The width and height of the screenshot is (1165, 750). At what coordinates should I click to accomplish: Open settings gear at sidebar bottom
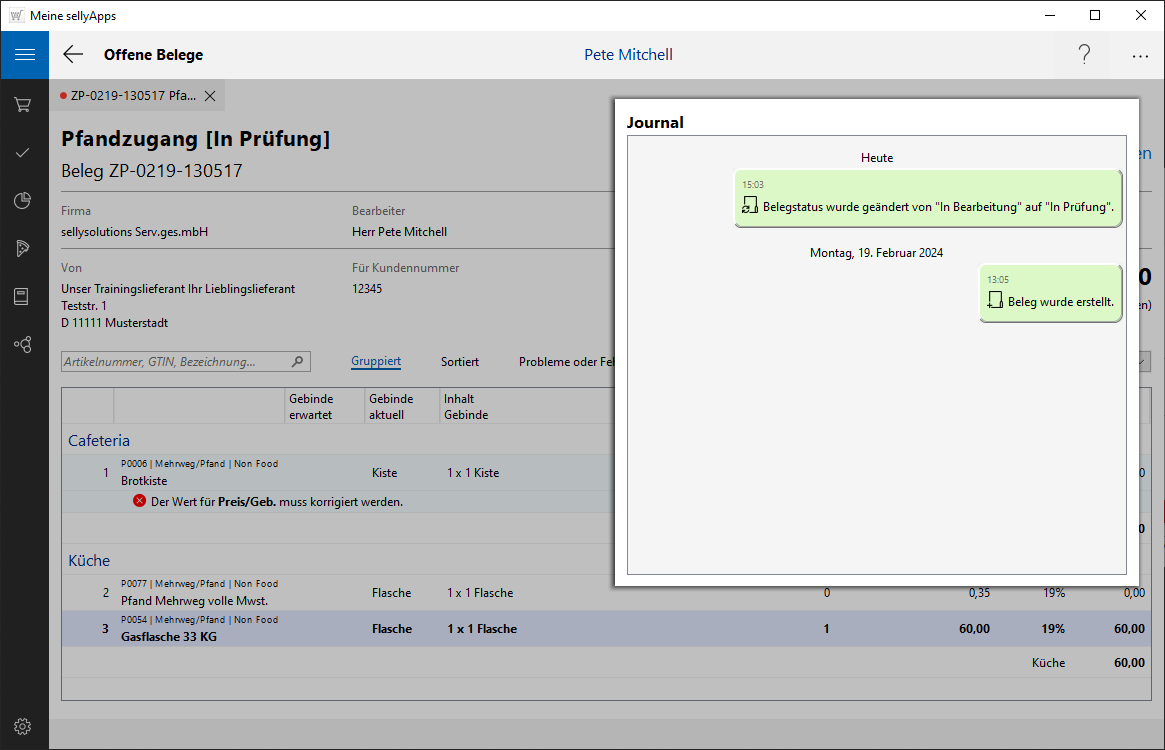pos(23,726)
